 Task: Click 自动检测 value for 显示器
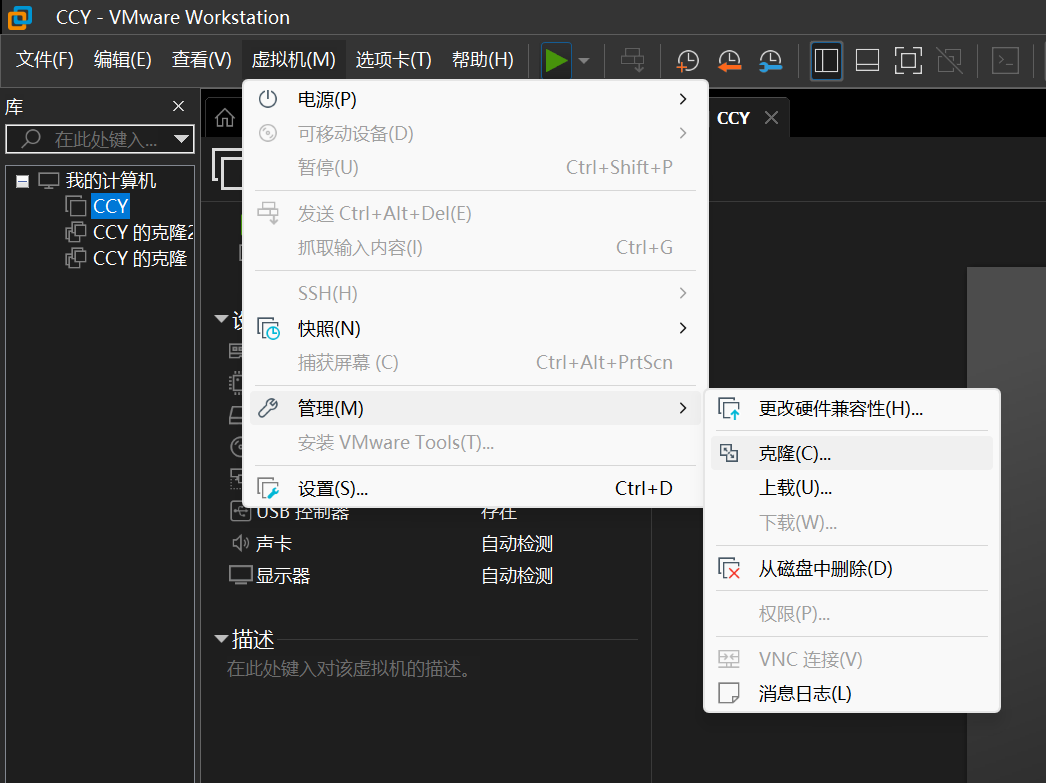coord(517,576)
